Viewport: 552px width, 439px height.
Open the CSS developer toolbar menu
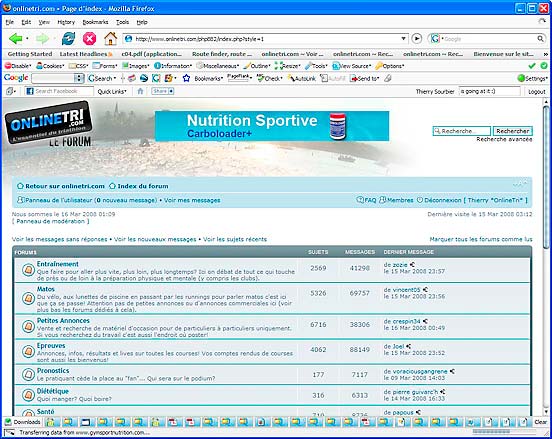[78, 66]
